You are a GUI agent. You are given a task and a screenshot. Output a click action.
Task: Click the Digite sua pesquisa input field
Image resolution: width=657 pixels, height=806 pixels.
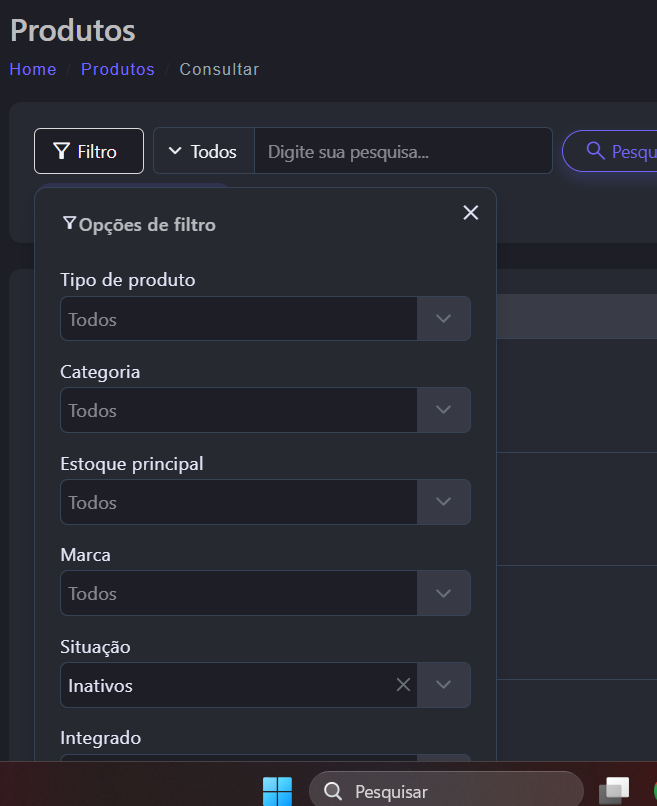point(402,151)
